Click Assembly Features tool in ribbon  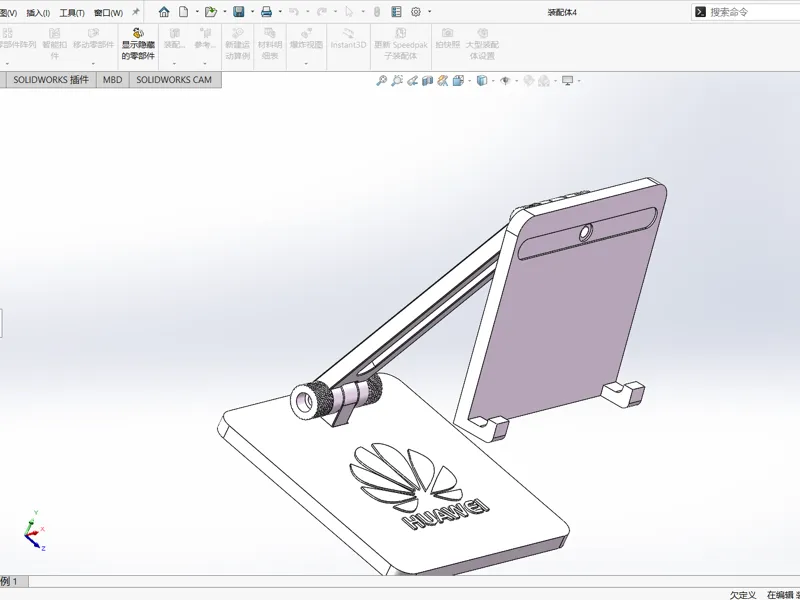click(174, 39)
